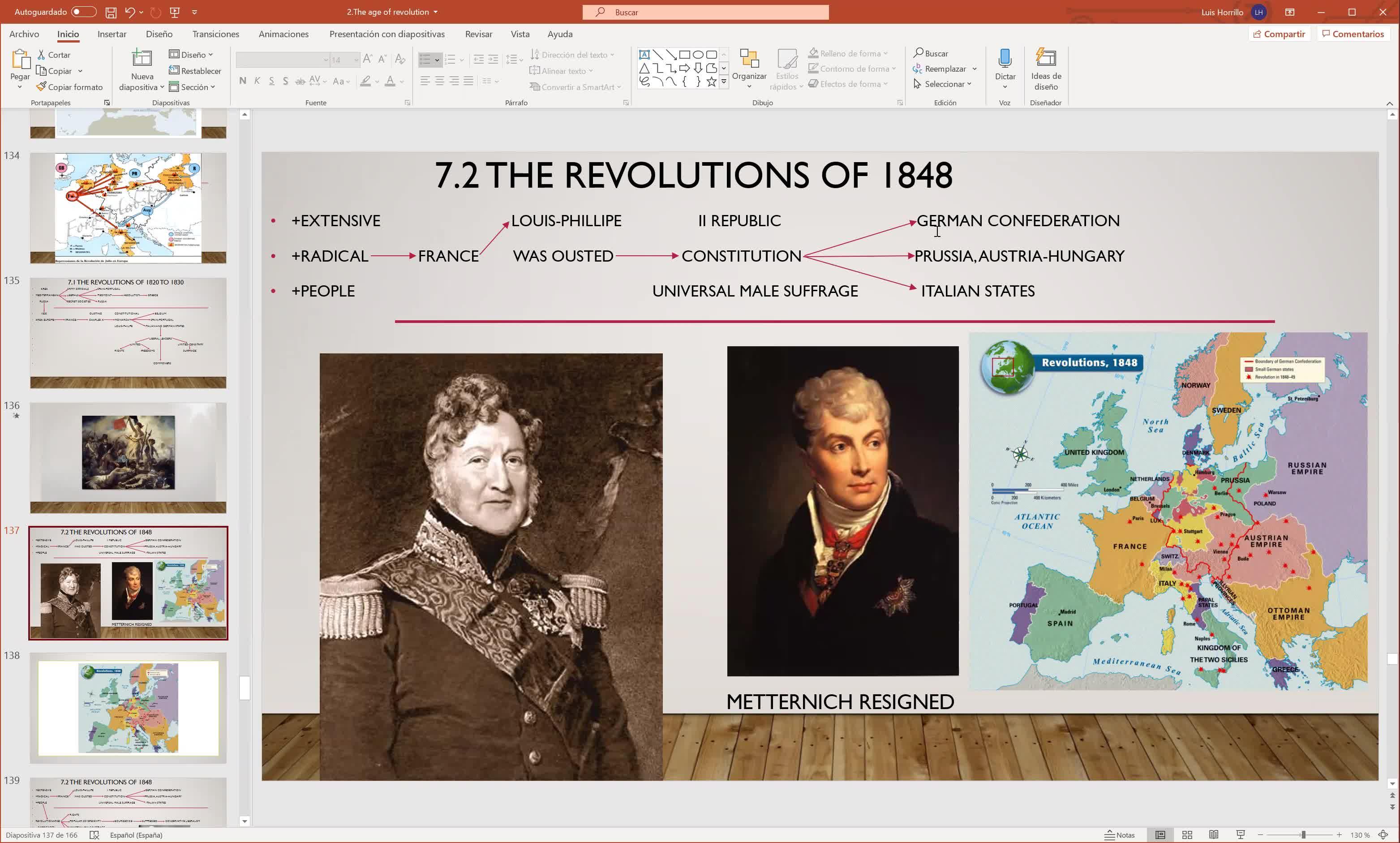Expand Diseño layout dropdown
The image size is (1400, 843).
[x=191, y=55]
